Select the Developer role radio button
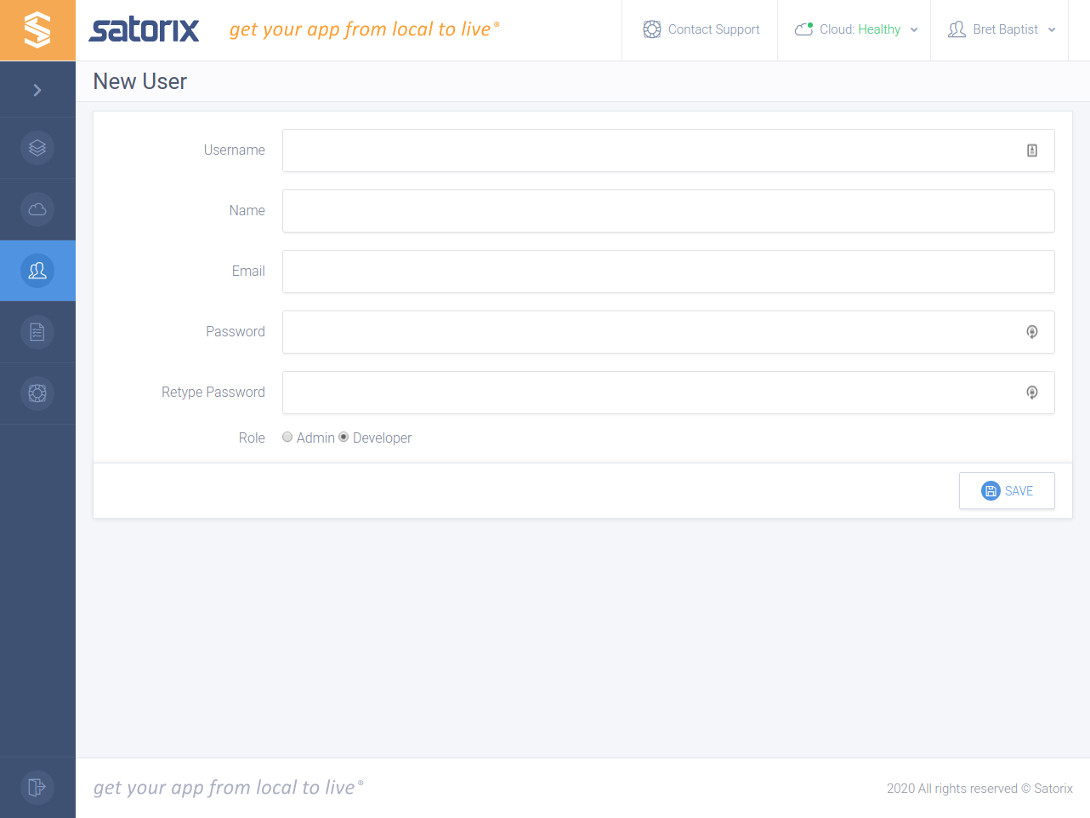This screenshot has width=1090, height=818. click(343, 437)
